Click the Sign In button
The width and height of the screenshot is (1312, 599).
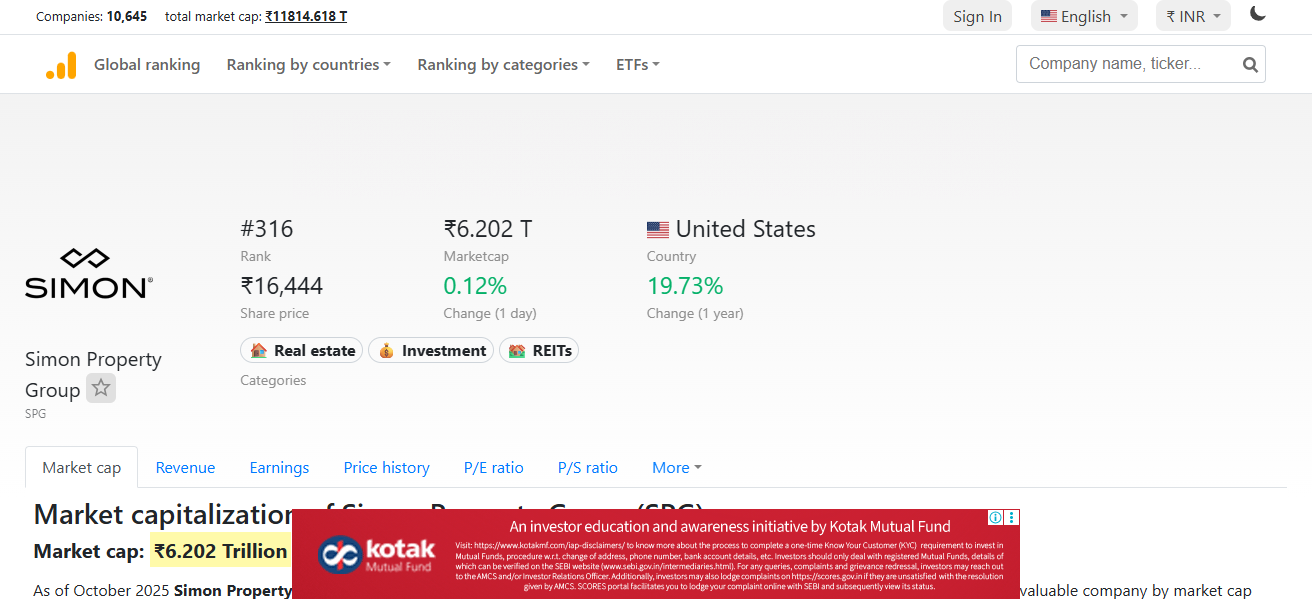[977, 16]
